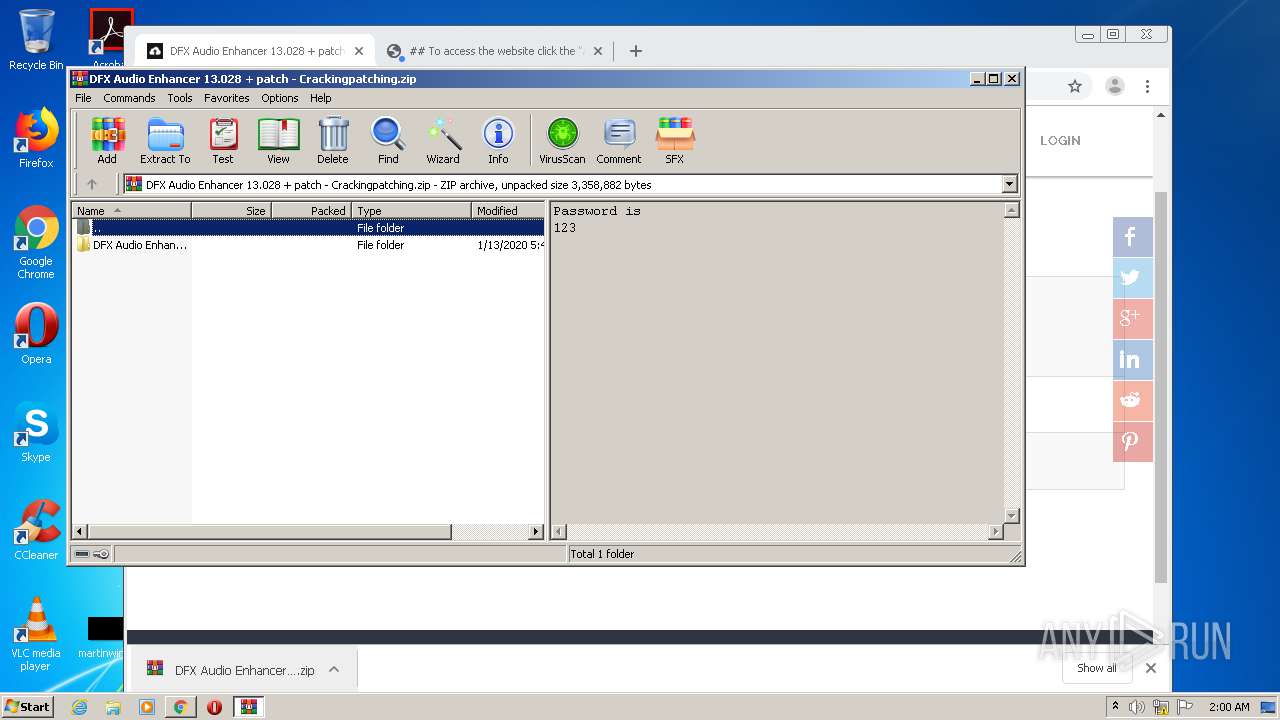Open the Favorites menu
The image size is (1280, 720).
227,98
